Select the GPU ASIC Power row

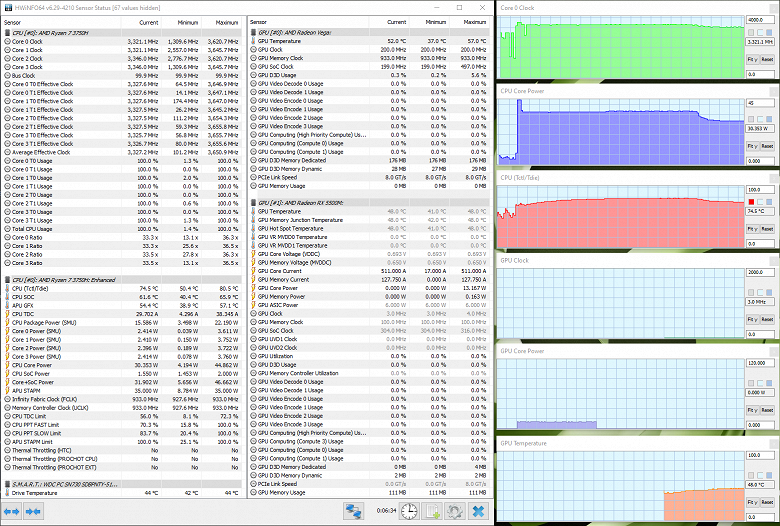pyautogui.click(x=369, y=305)
